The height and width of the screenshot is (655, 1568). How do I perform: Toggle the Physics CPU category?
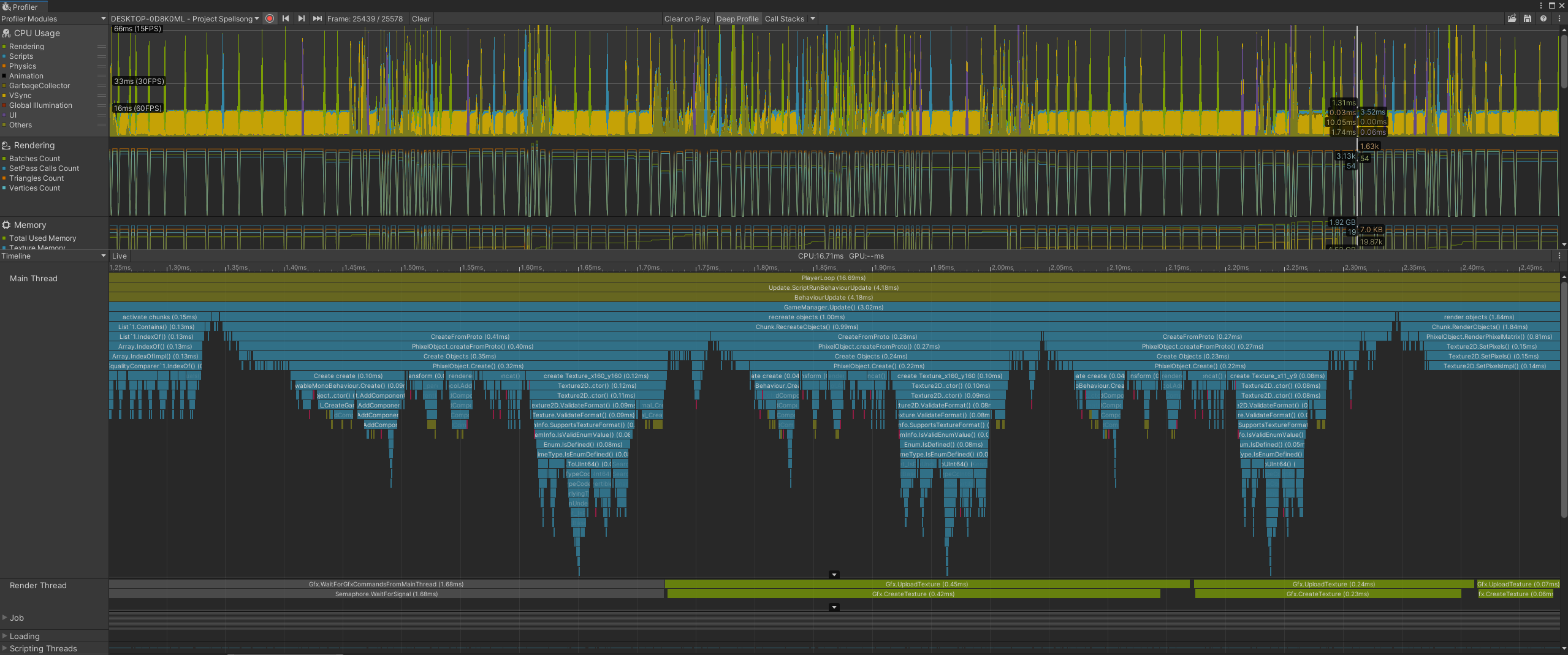point(4,66)
